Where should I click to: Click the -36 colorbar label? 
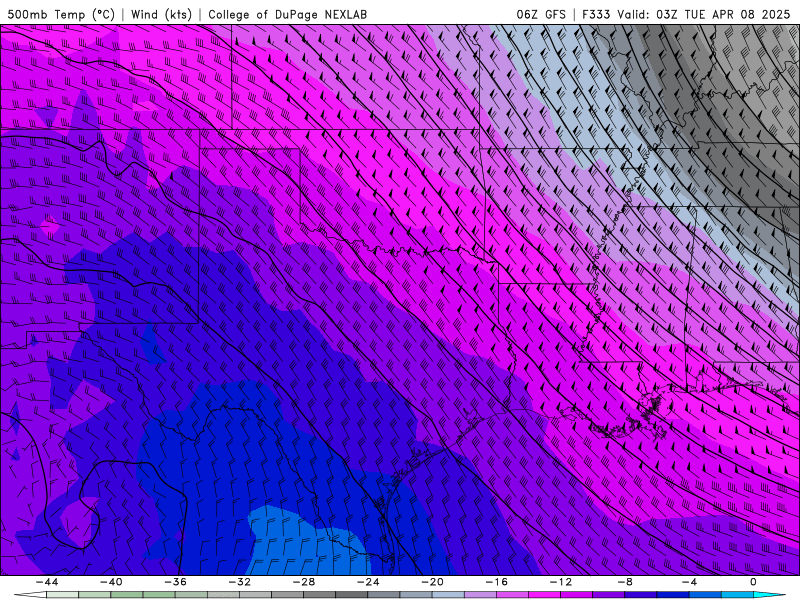click(176, 582)
